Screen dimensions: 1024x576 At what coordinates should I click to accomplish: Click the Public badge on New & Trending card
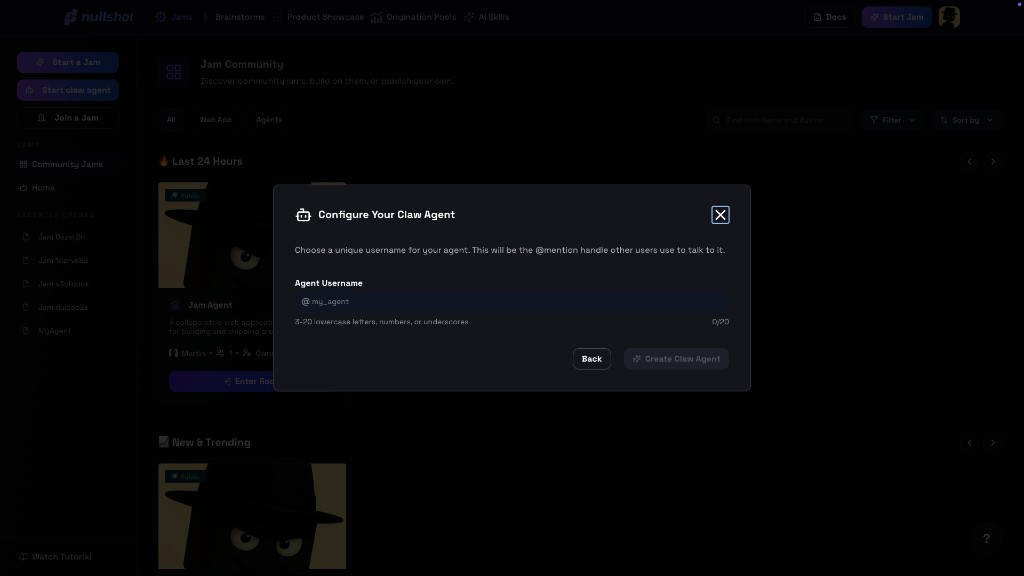(x=185, y=477)
